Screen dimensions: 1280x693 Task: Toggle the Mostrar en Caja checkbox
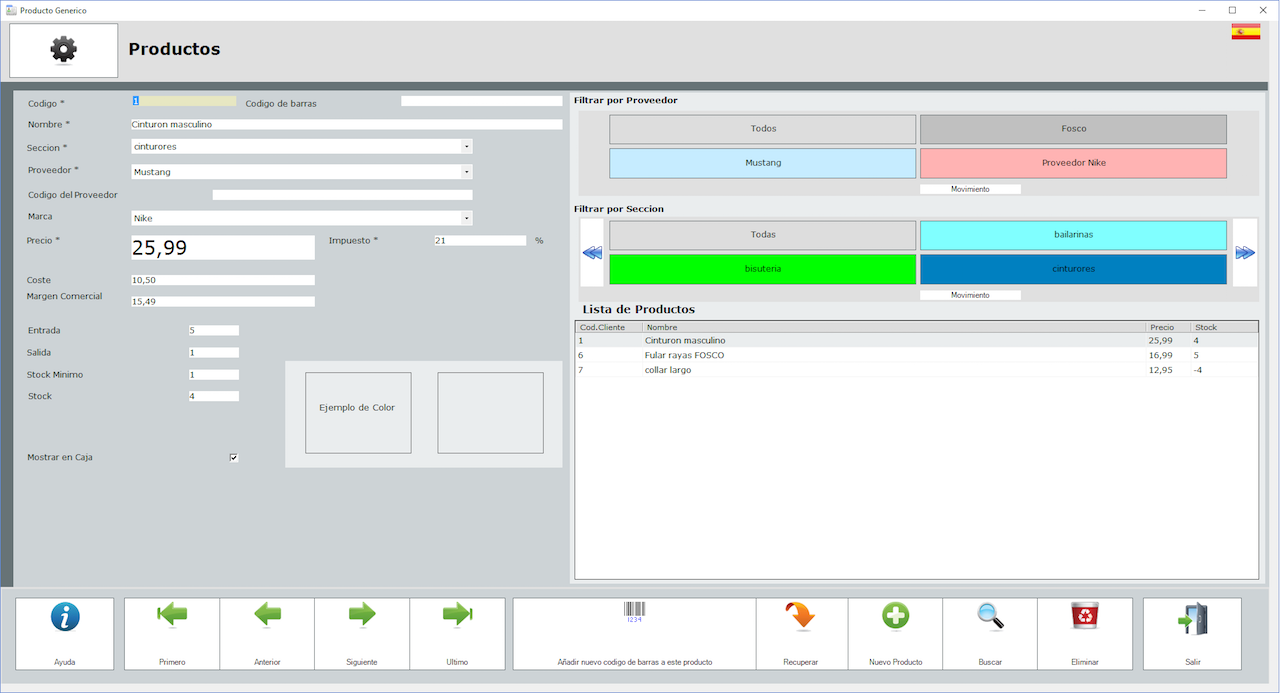(x=234, y=458)
